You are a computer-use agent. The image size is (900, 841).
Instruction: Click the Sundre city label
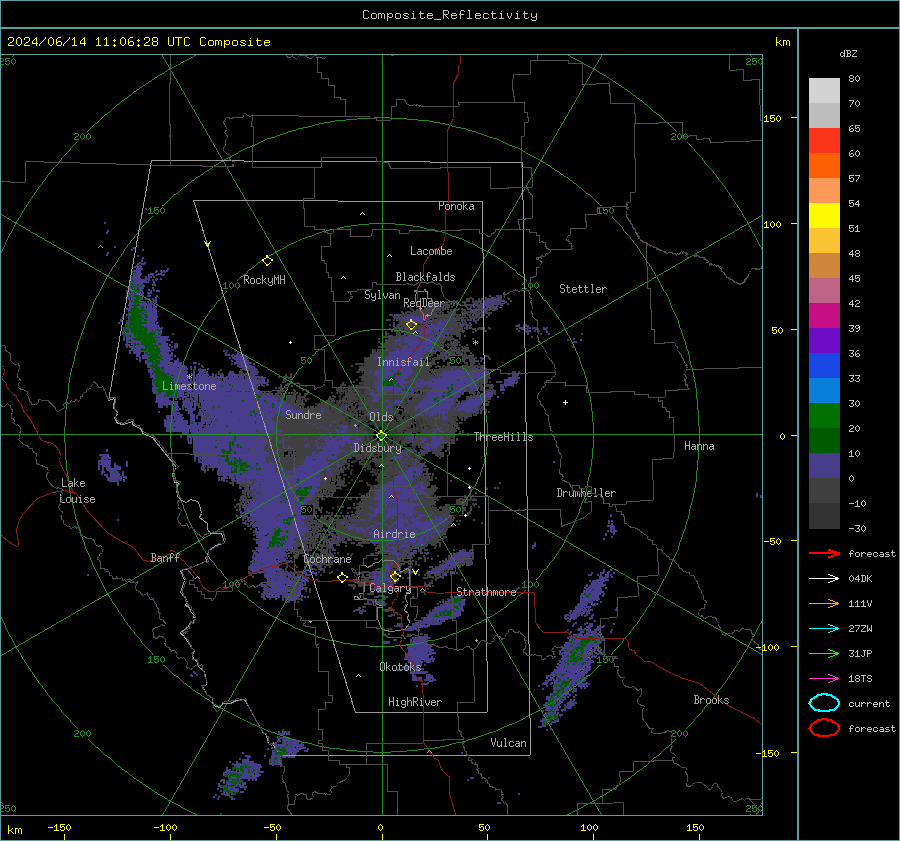(303, 414)
